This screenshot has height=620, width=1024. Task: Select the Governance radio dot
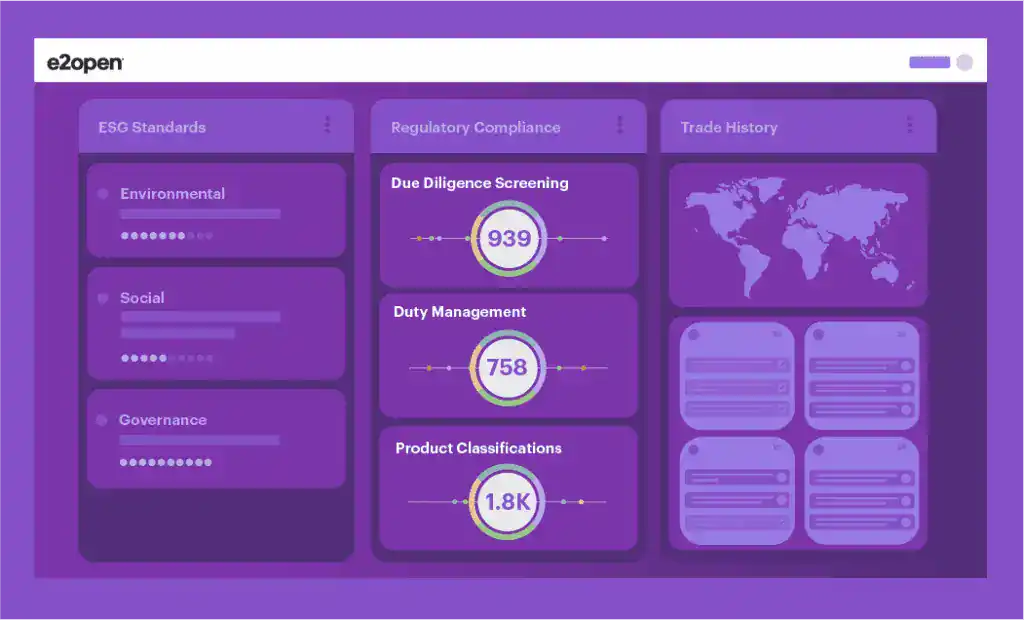click(101, 420)
